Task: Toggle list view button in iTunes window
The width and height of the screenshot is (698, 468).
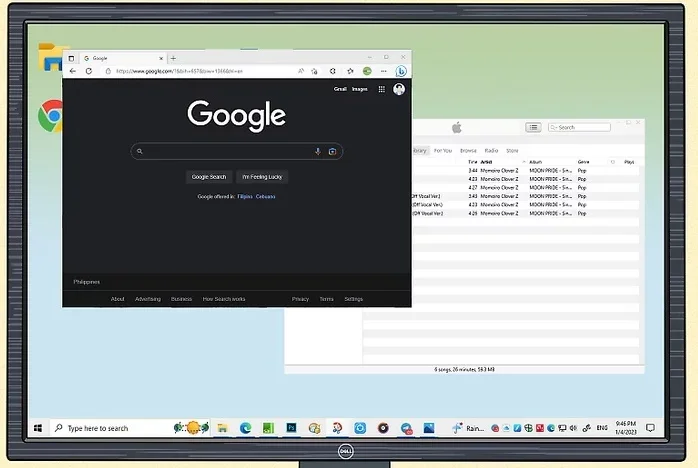Action: coord(533,127)
